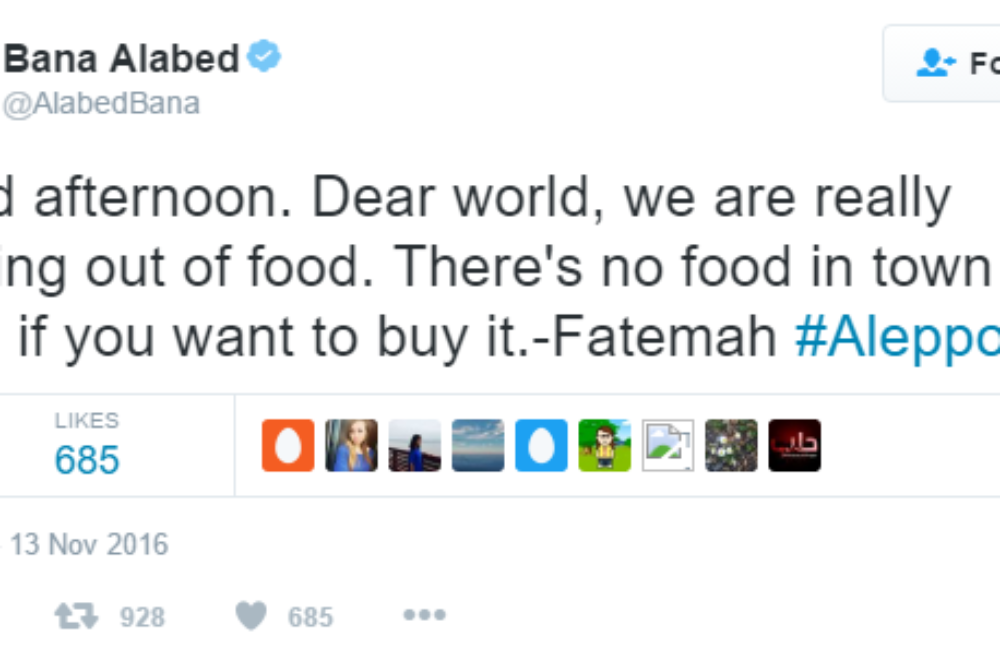This screenshot has height=666, width=1000.
Task: Click the broken image placeholder avatar
Action: click(x=668, y=446)
